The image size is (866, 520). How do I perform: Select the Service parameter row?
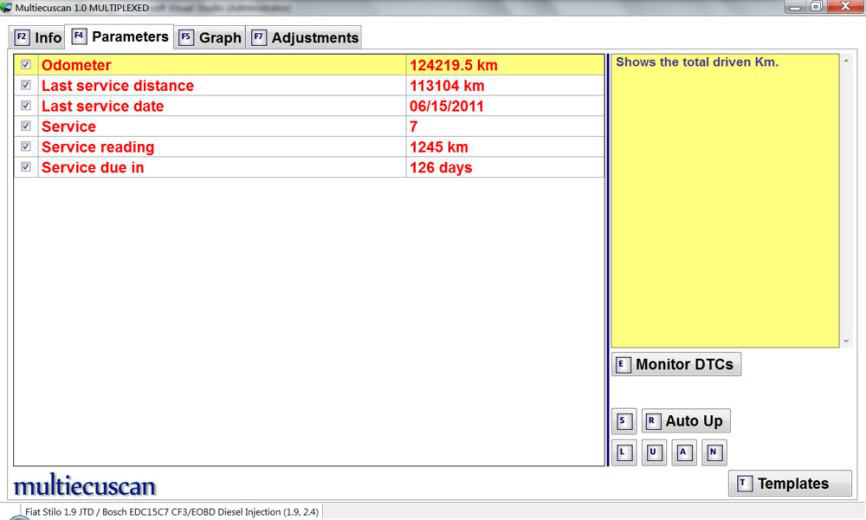coord(220,127)
